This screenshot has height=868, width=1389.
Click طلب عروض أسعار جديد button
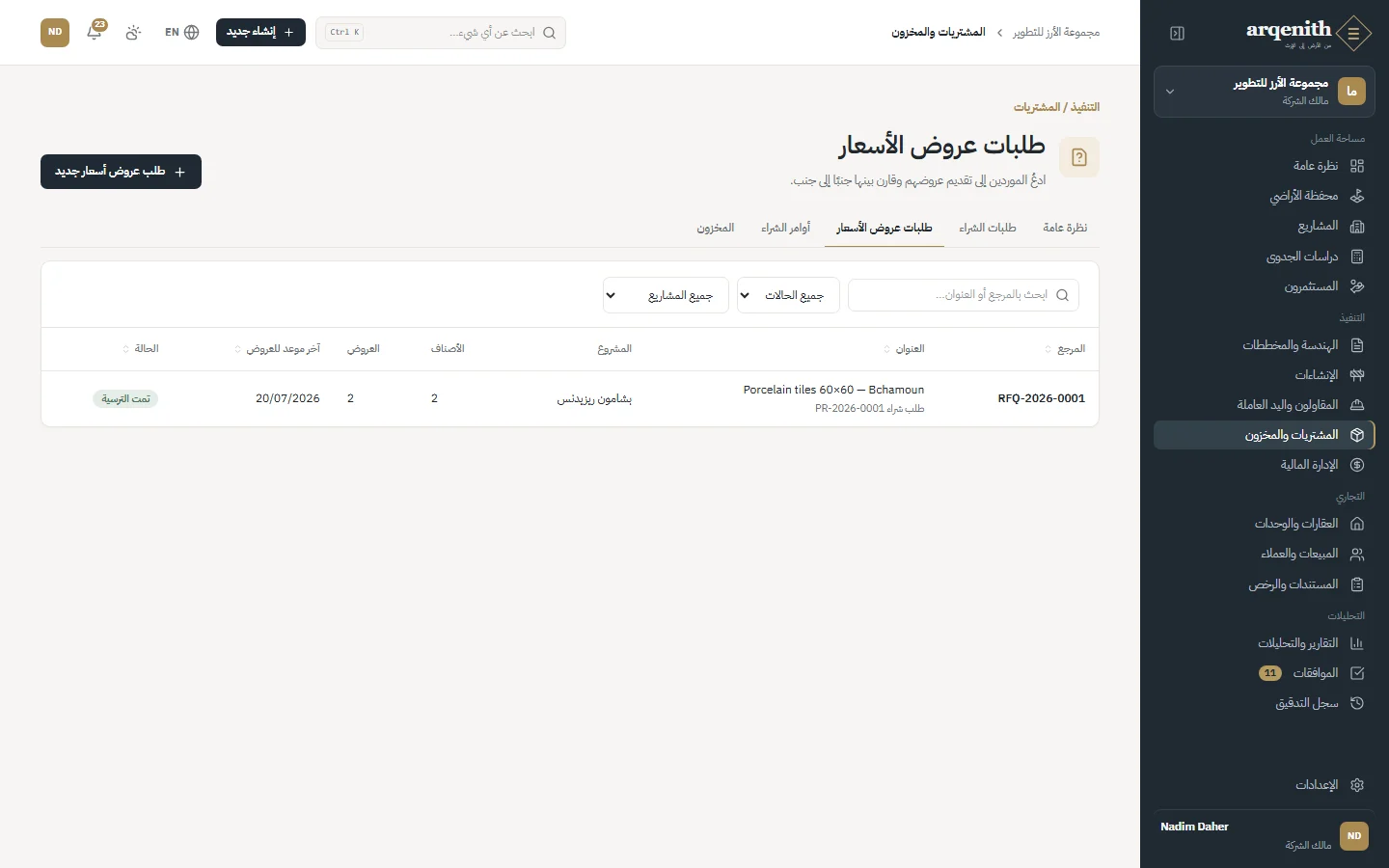[x=121, y=172]
